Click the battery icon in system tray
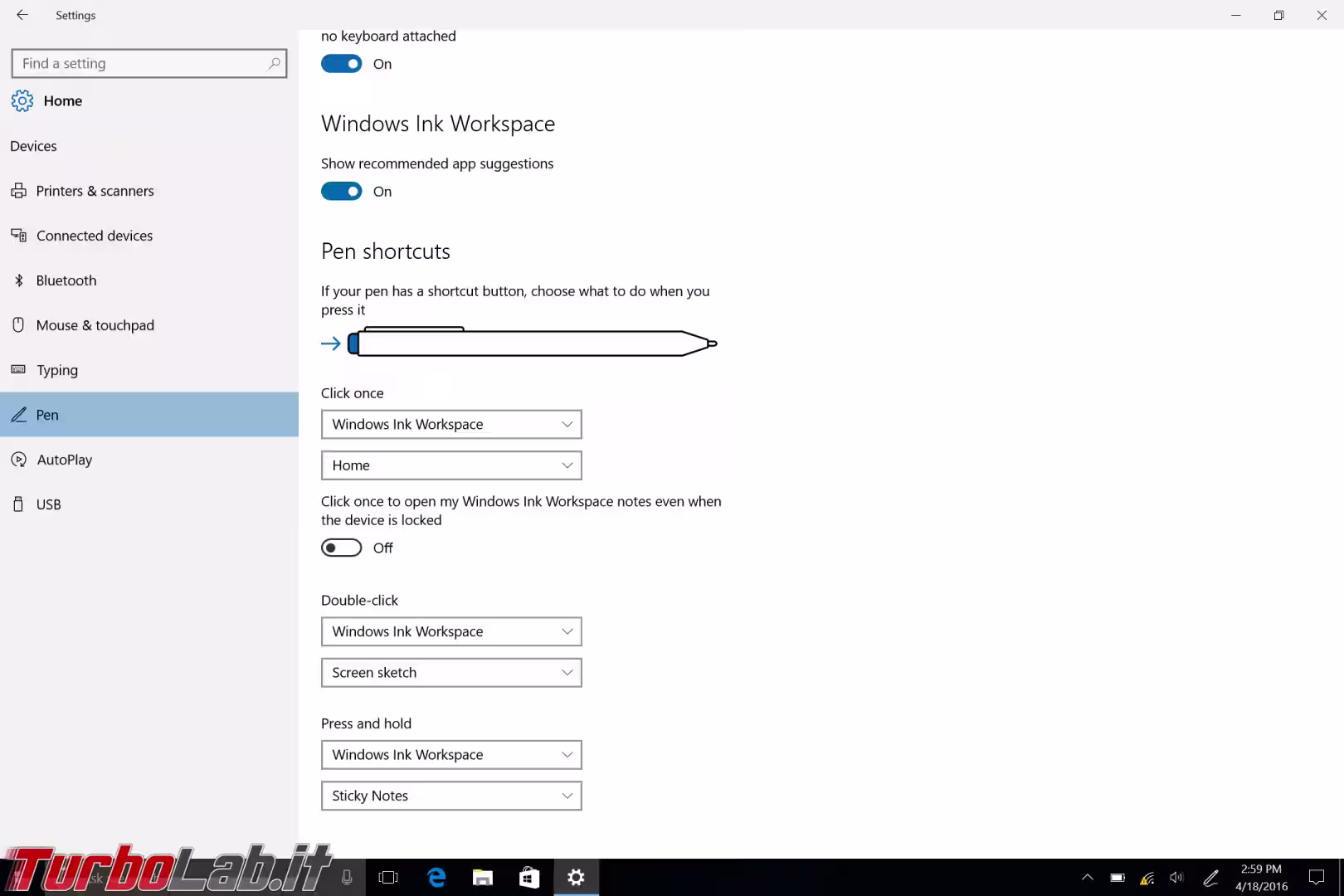This screenshot has width=1344, height=896. [x=1118, y=878]
